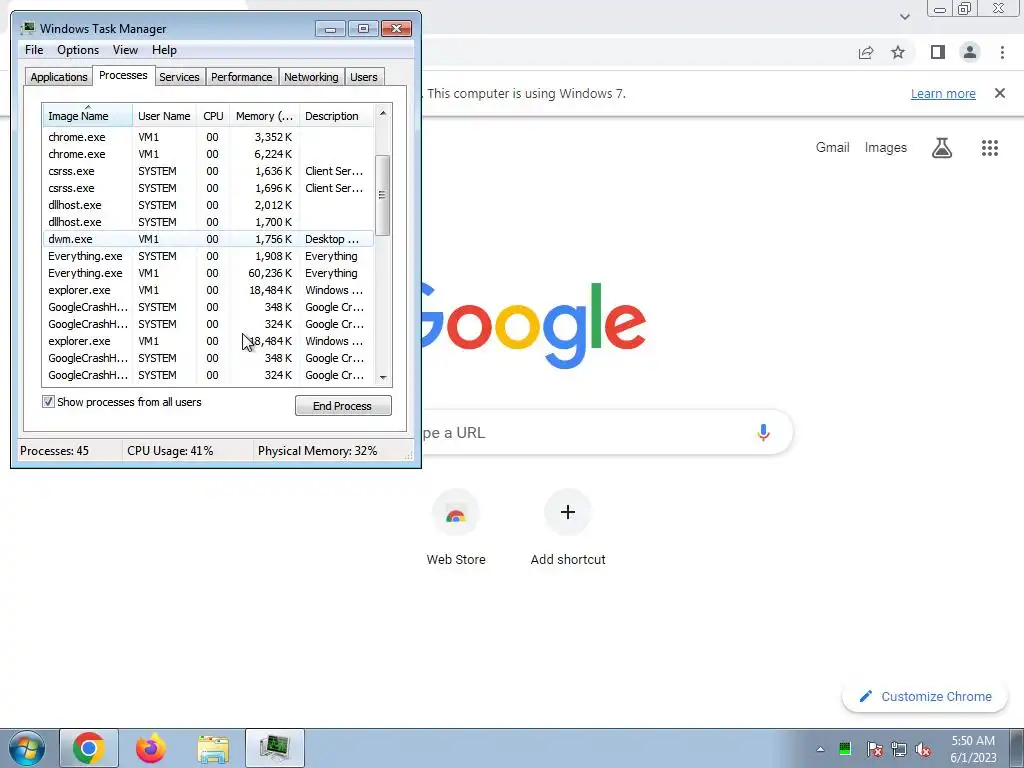
Task: Switch to the Users tab
Action: pos(363,76)
